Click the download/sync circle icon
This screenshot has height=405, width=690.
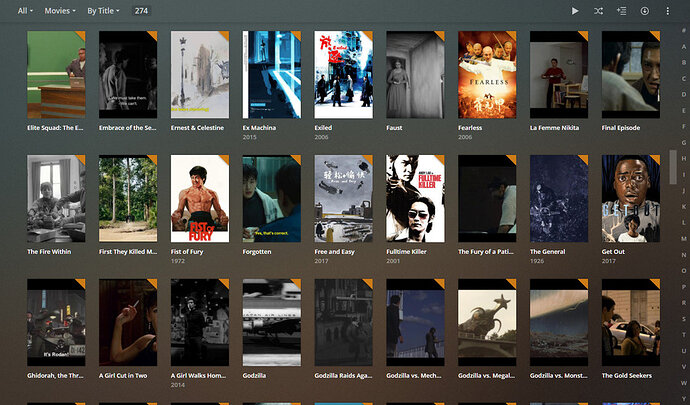(x=644, y=11)
